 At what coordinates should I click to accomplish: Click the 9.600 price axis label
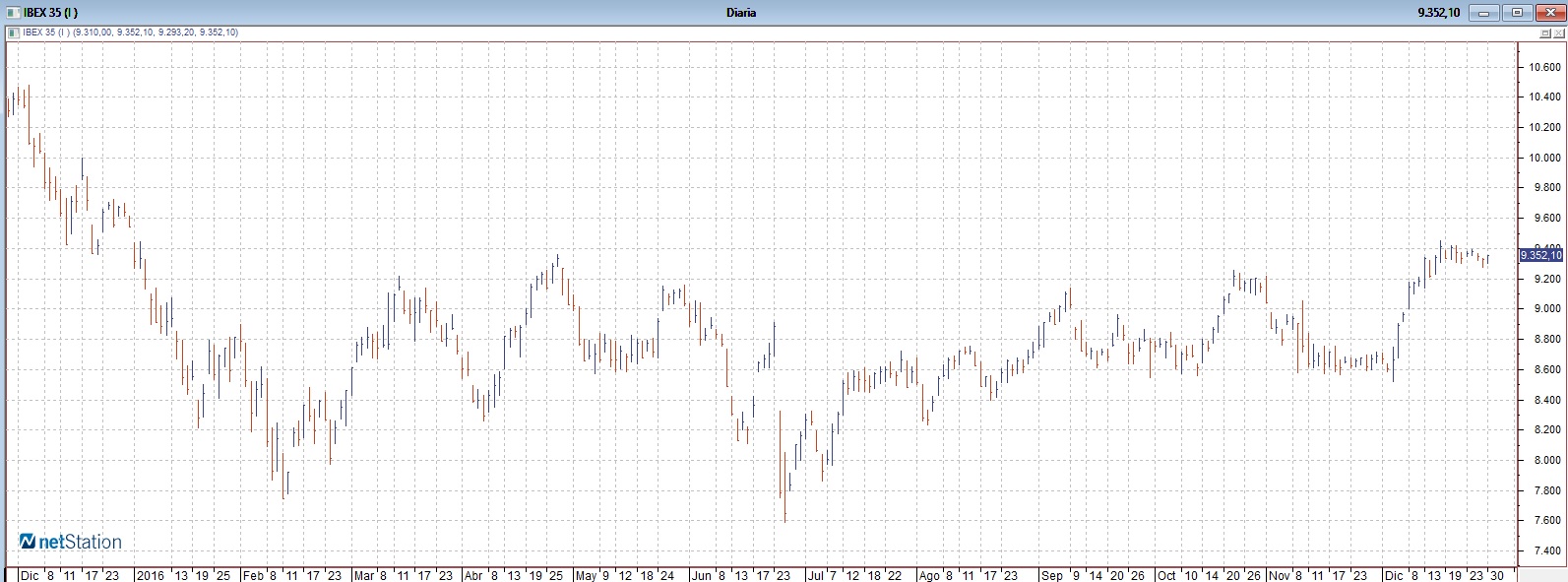pos(1548,218)
